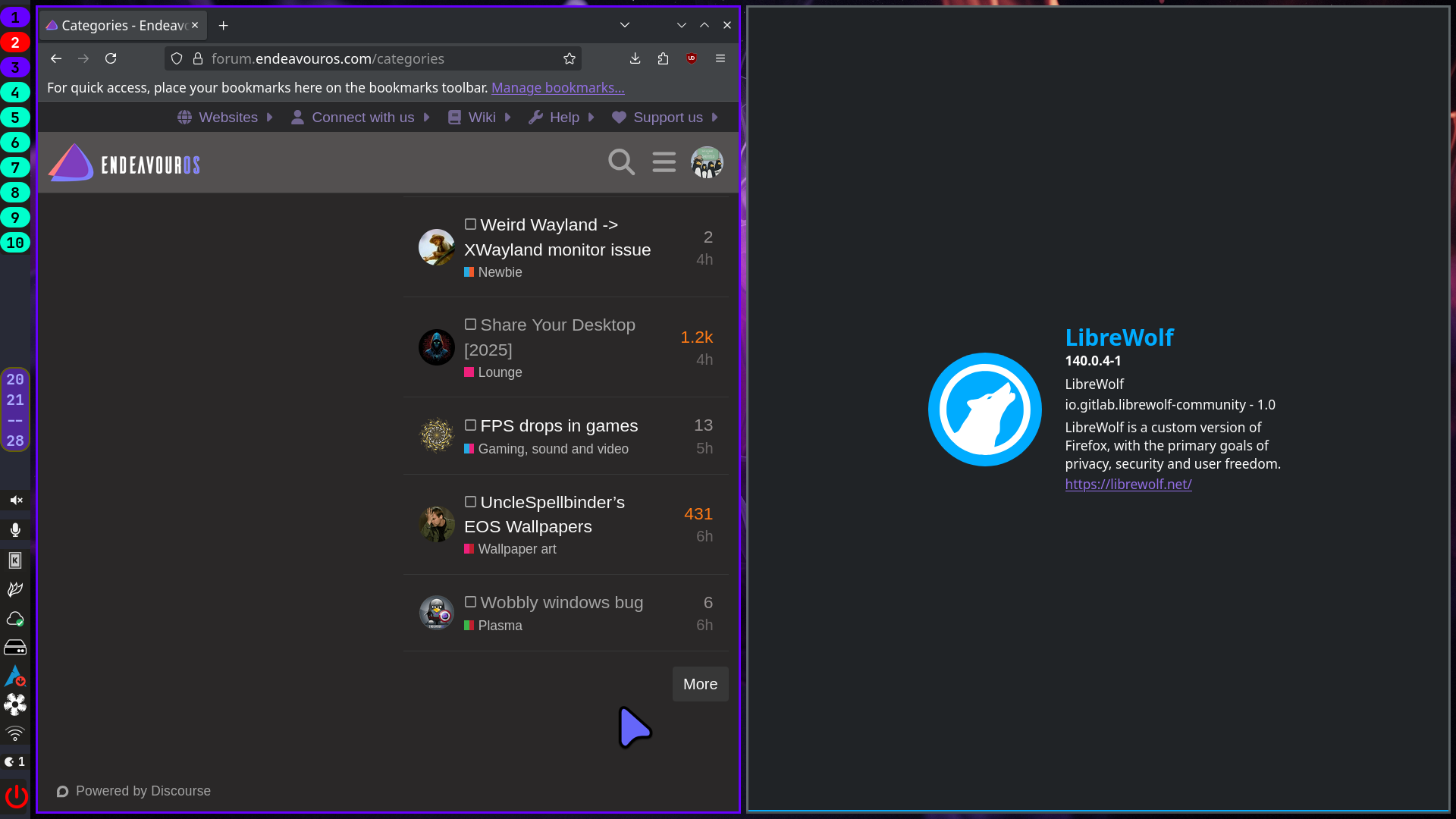Open the Wiki menu item

coord(480,118)
